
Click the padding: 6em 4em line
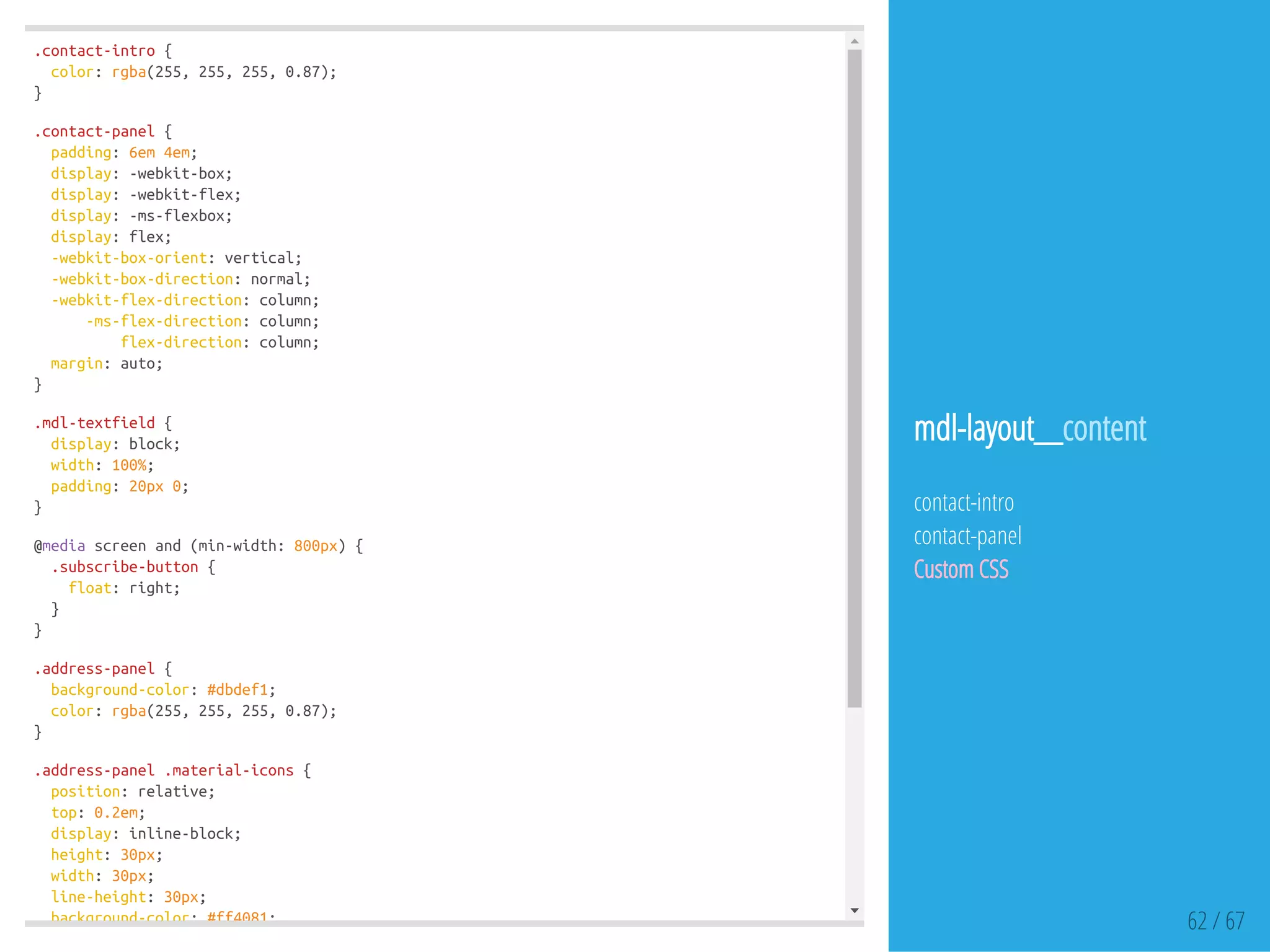pos(124,152)
